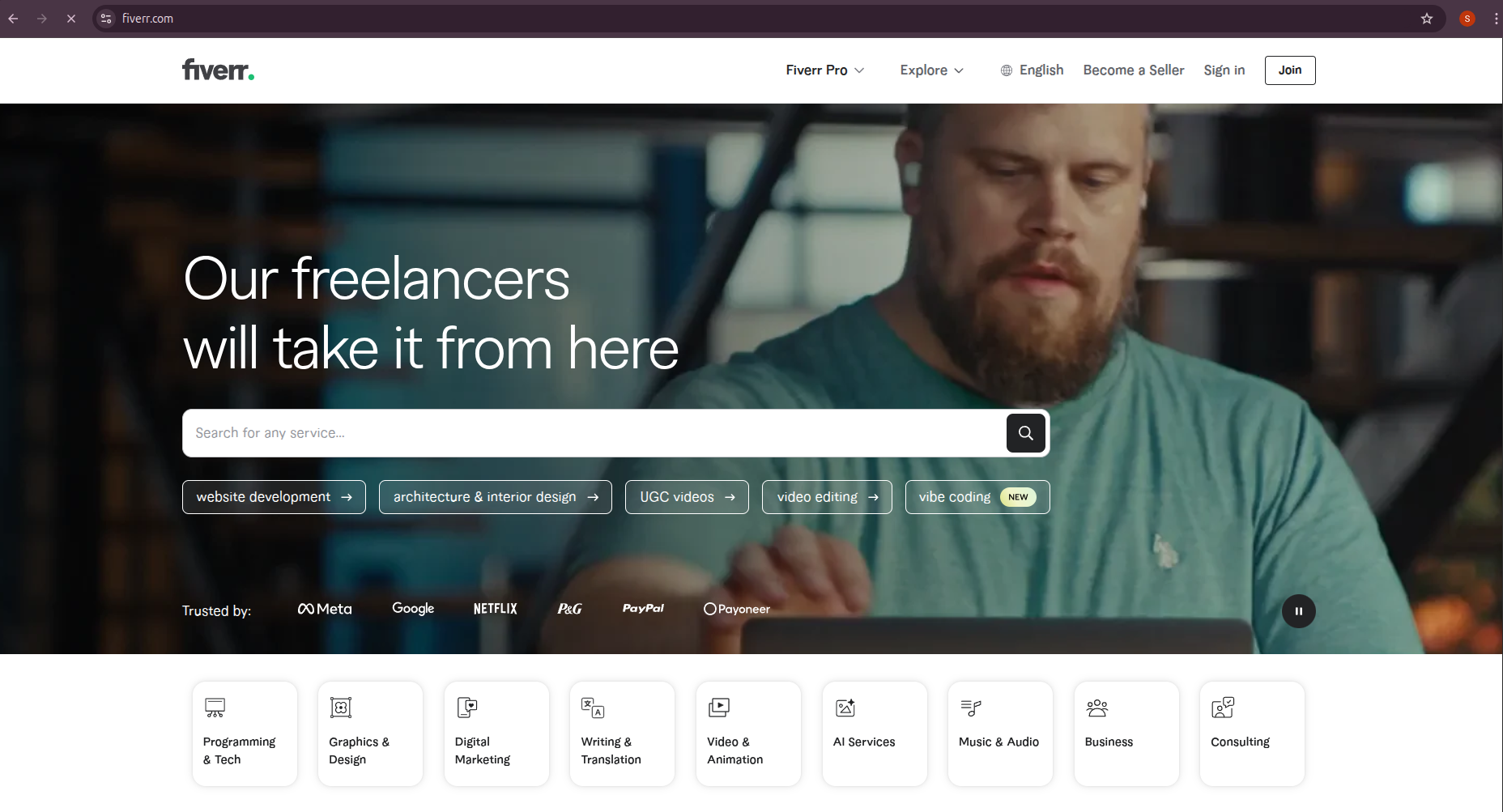
Task: Open the English language selector
Action: pos(1032,70)
